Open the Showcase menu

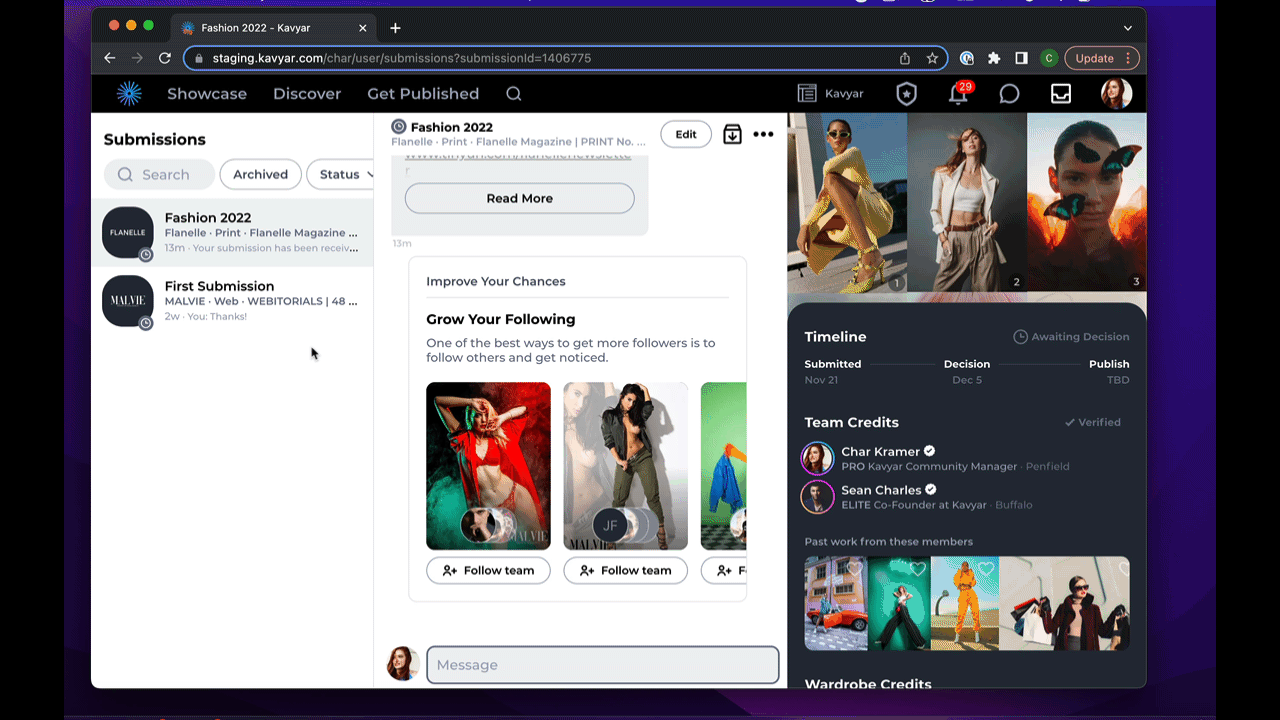point(207,94)
